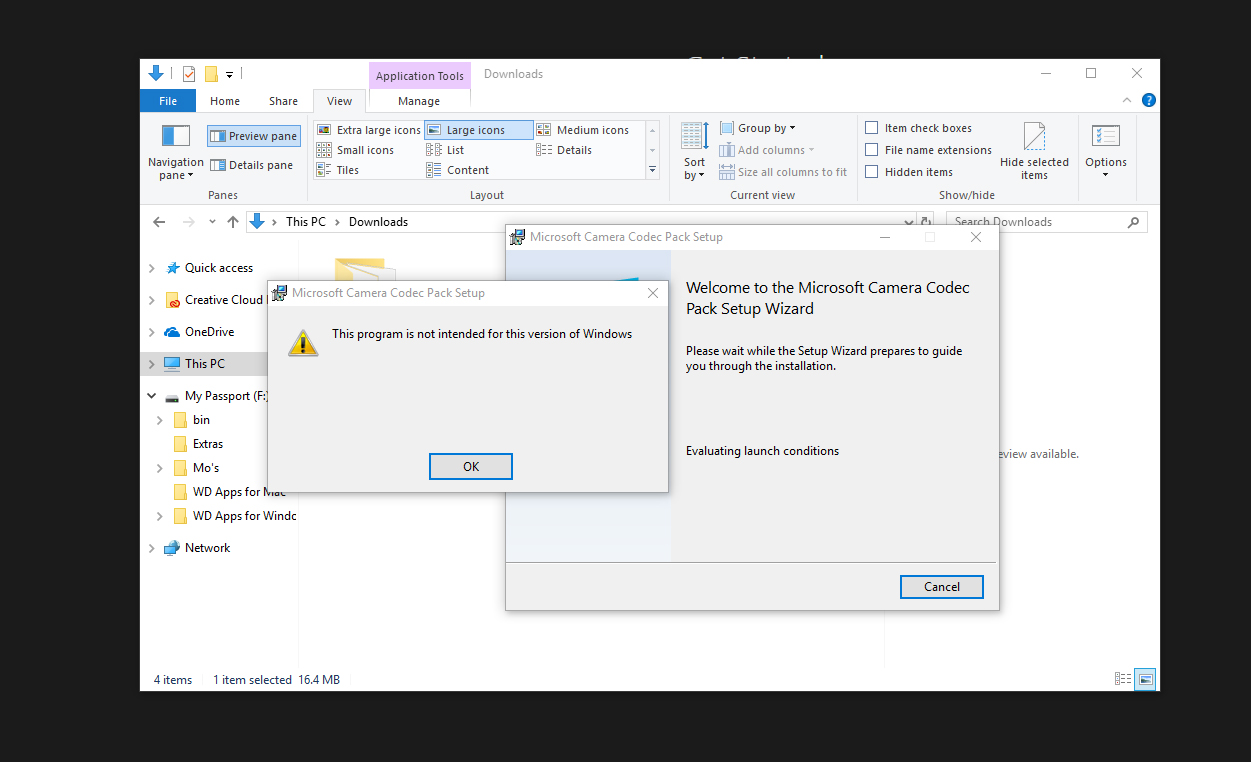This screenshot has width=1251, height=762.
Task: Switch to large thumbnails view in status bar
Action: point(1146,679)
